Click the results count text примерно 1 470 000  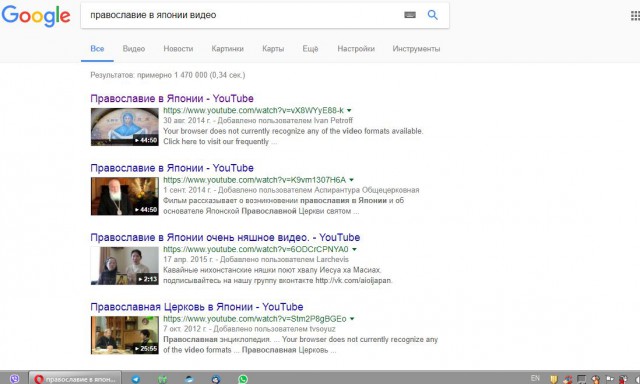172,75
